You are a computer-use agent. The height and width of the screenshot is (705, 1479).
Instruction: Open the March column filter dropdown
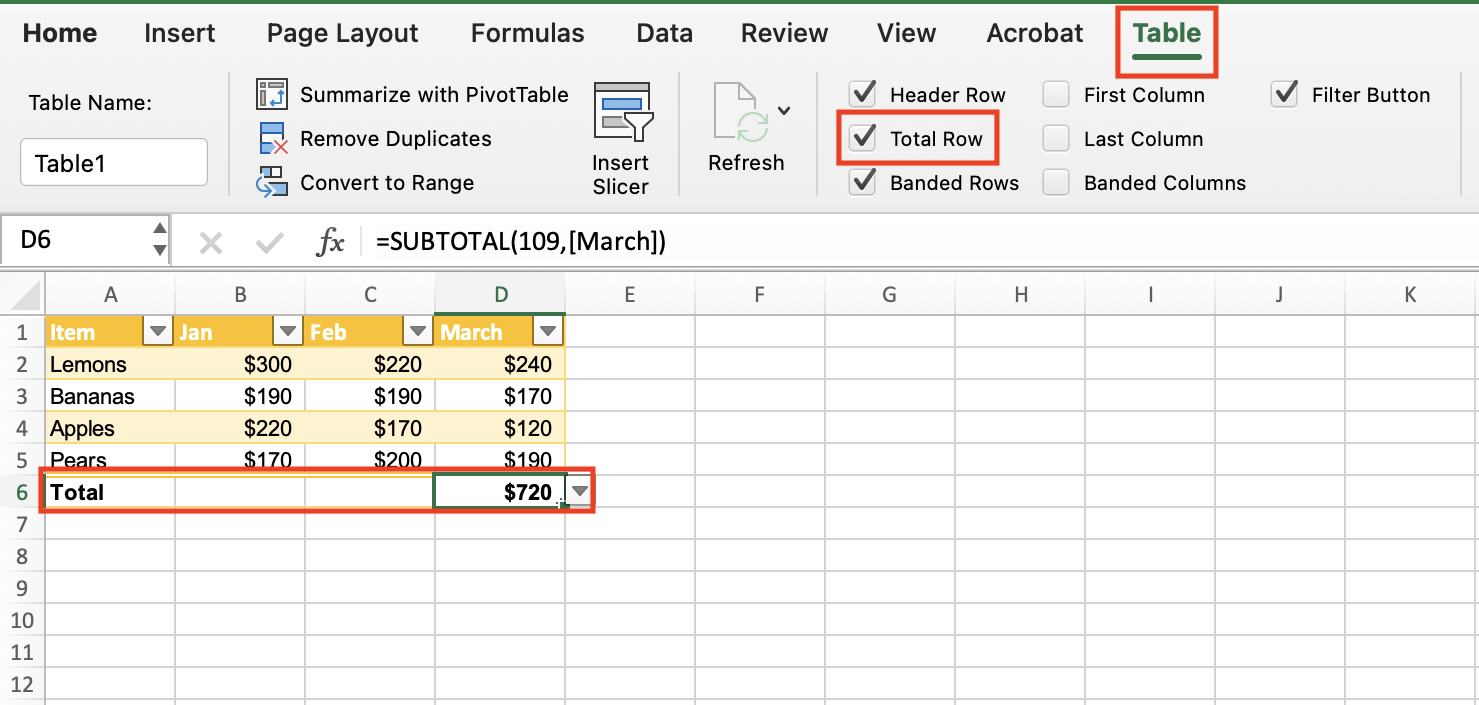[x=547, y=330]
